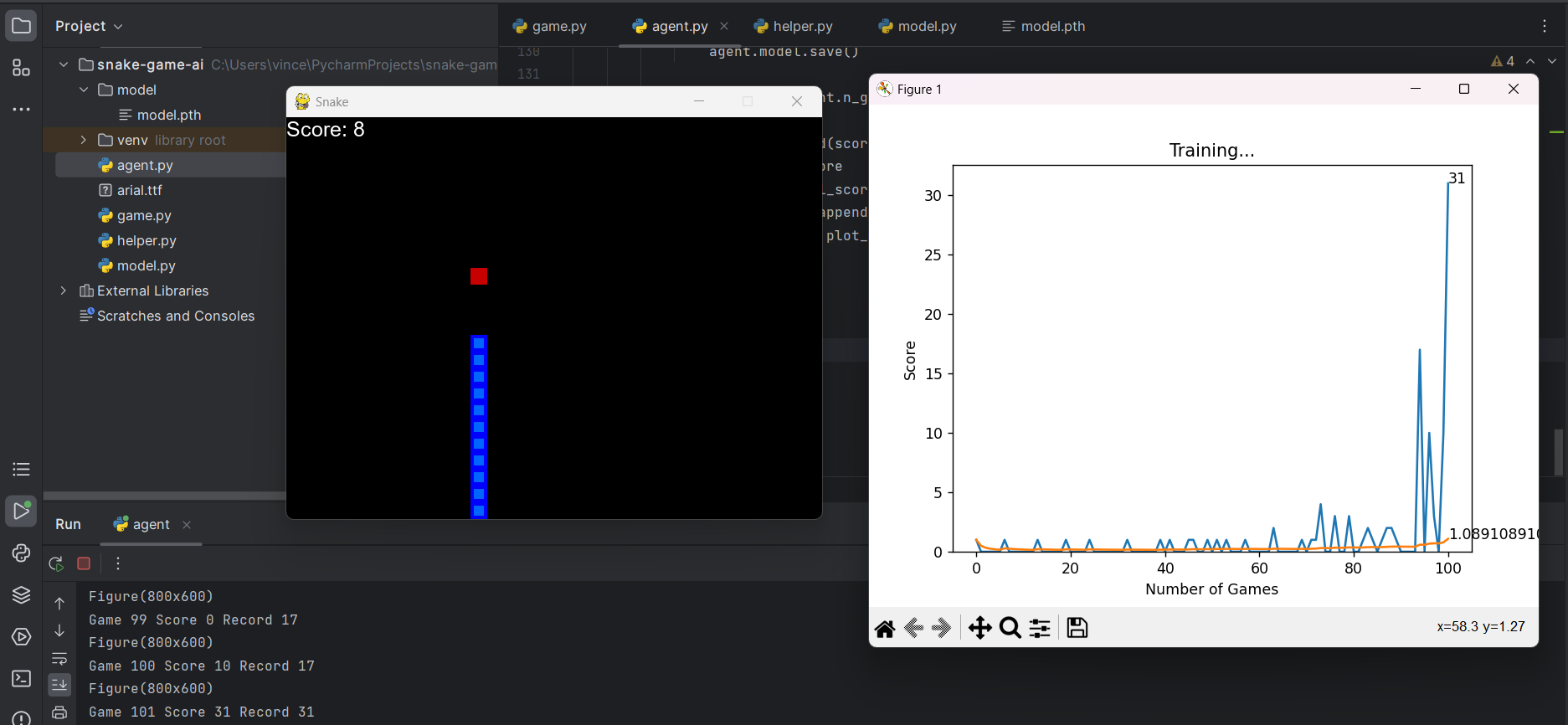Go to previous highlighted error arrow

tap(1530, 61)
